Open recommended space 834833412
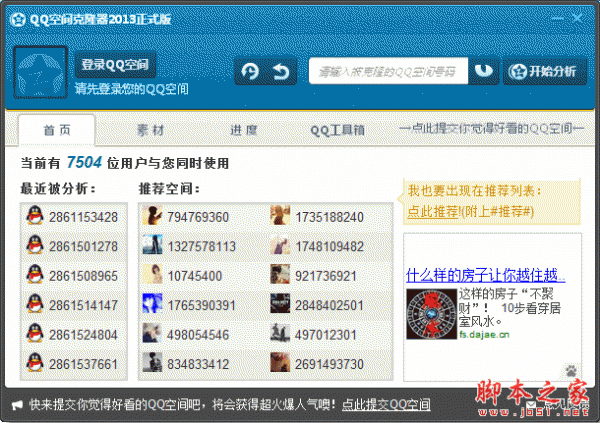The height and width of the screenshot is (423, 600). [x=198, y=364]
